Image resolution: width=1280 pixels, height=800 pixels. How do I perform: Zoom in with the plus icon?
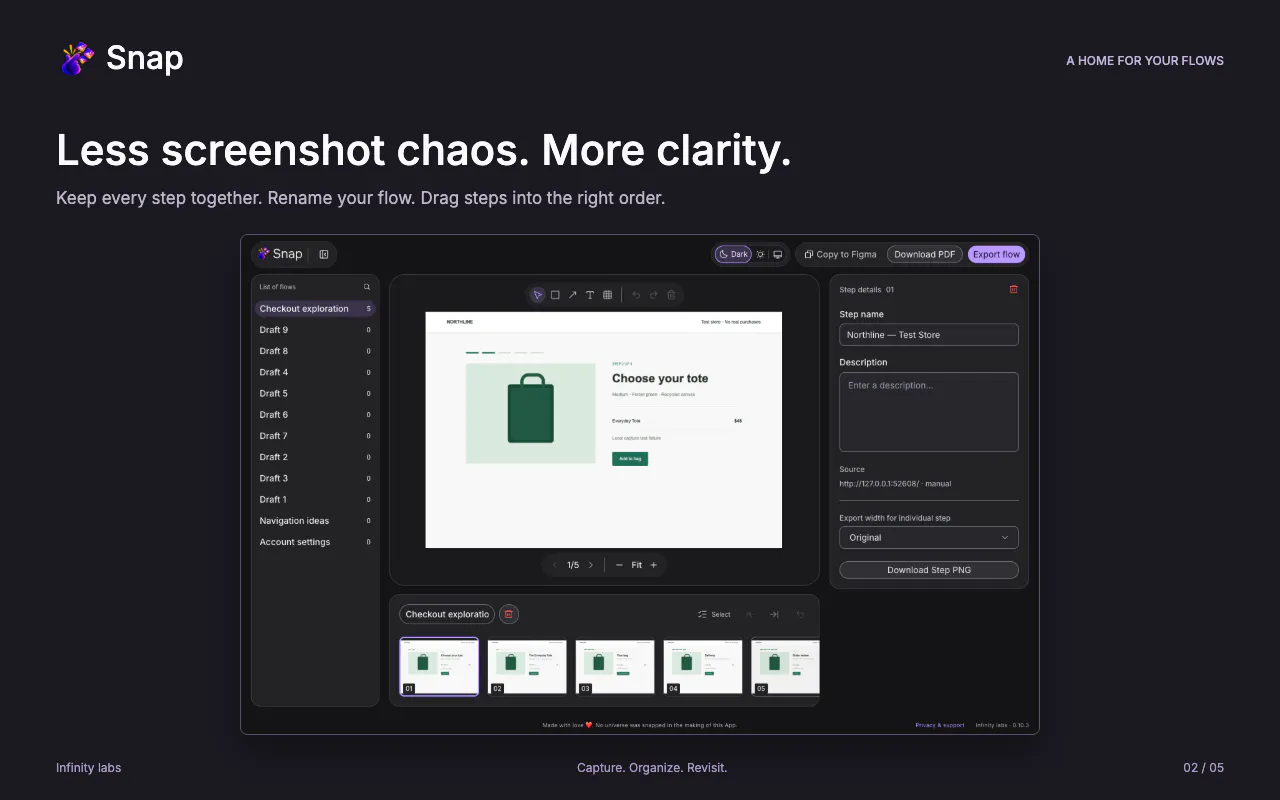654,565
